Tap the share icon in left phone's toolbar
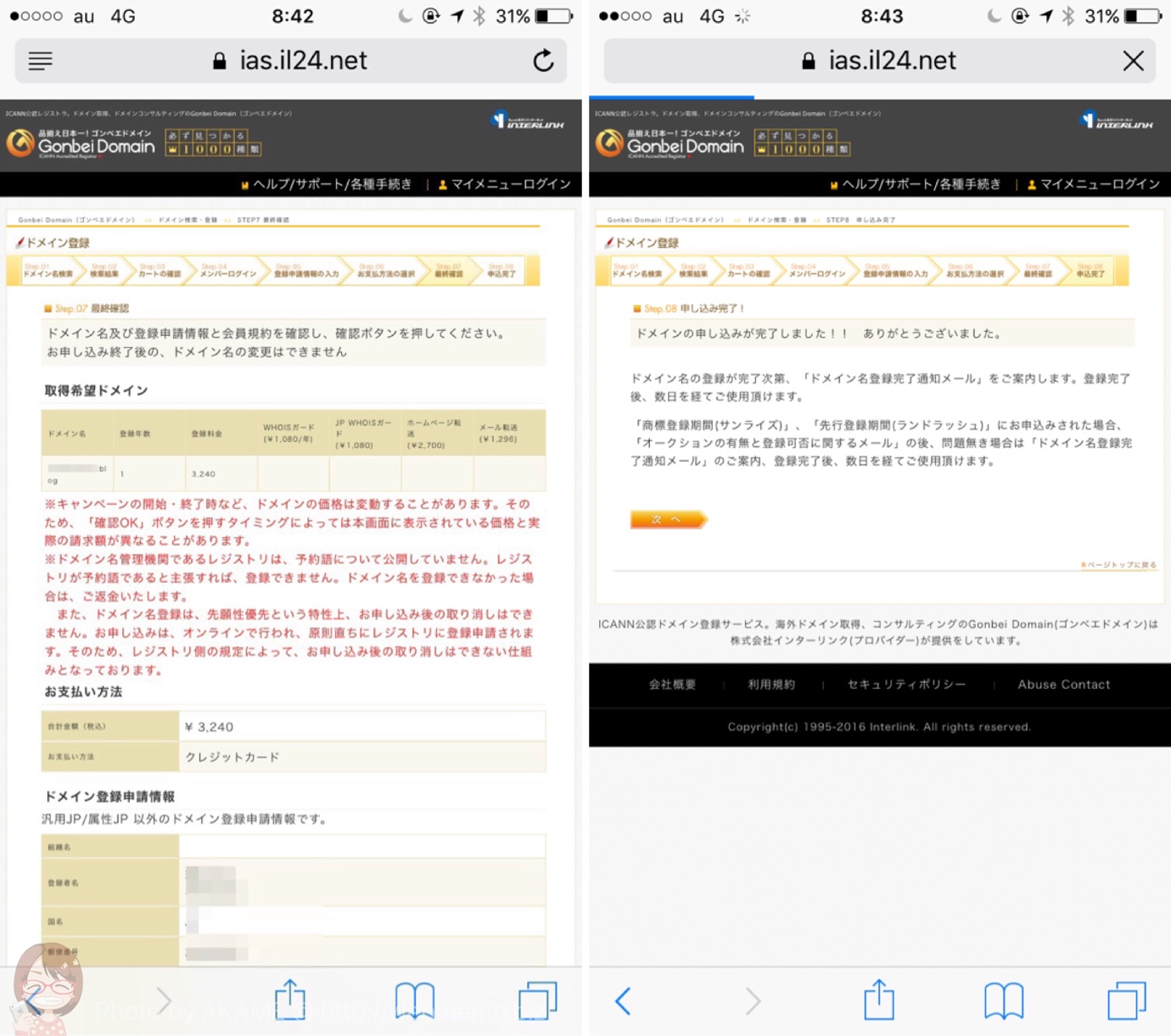 [x=290, y=1000]
